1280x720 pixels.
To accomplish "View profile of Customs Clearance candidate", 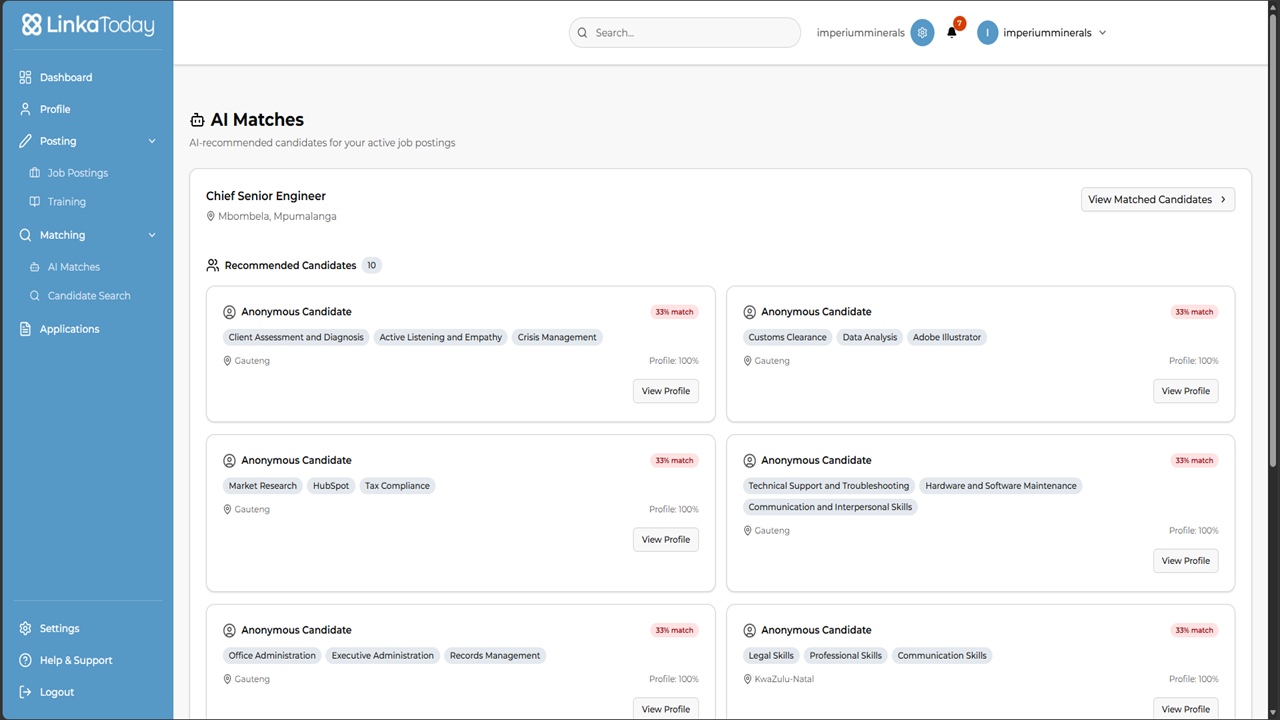I will [1186, 391].
